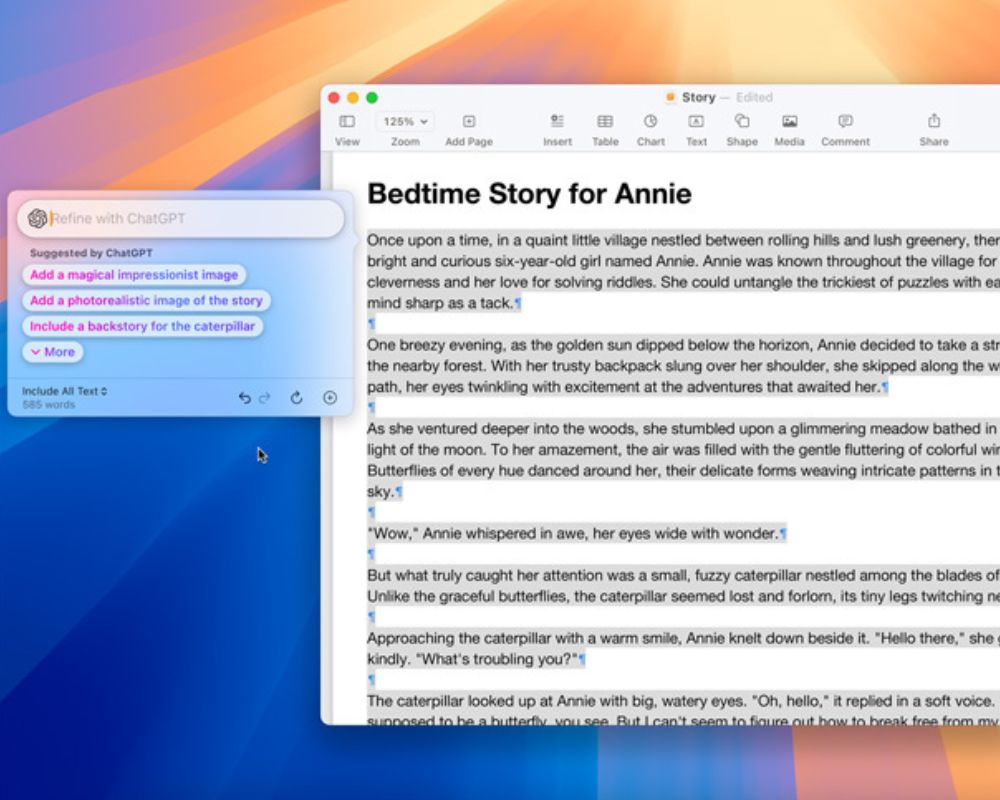Click the Story document title in title bar
1000x800 pixels.
[699, 98]
